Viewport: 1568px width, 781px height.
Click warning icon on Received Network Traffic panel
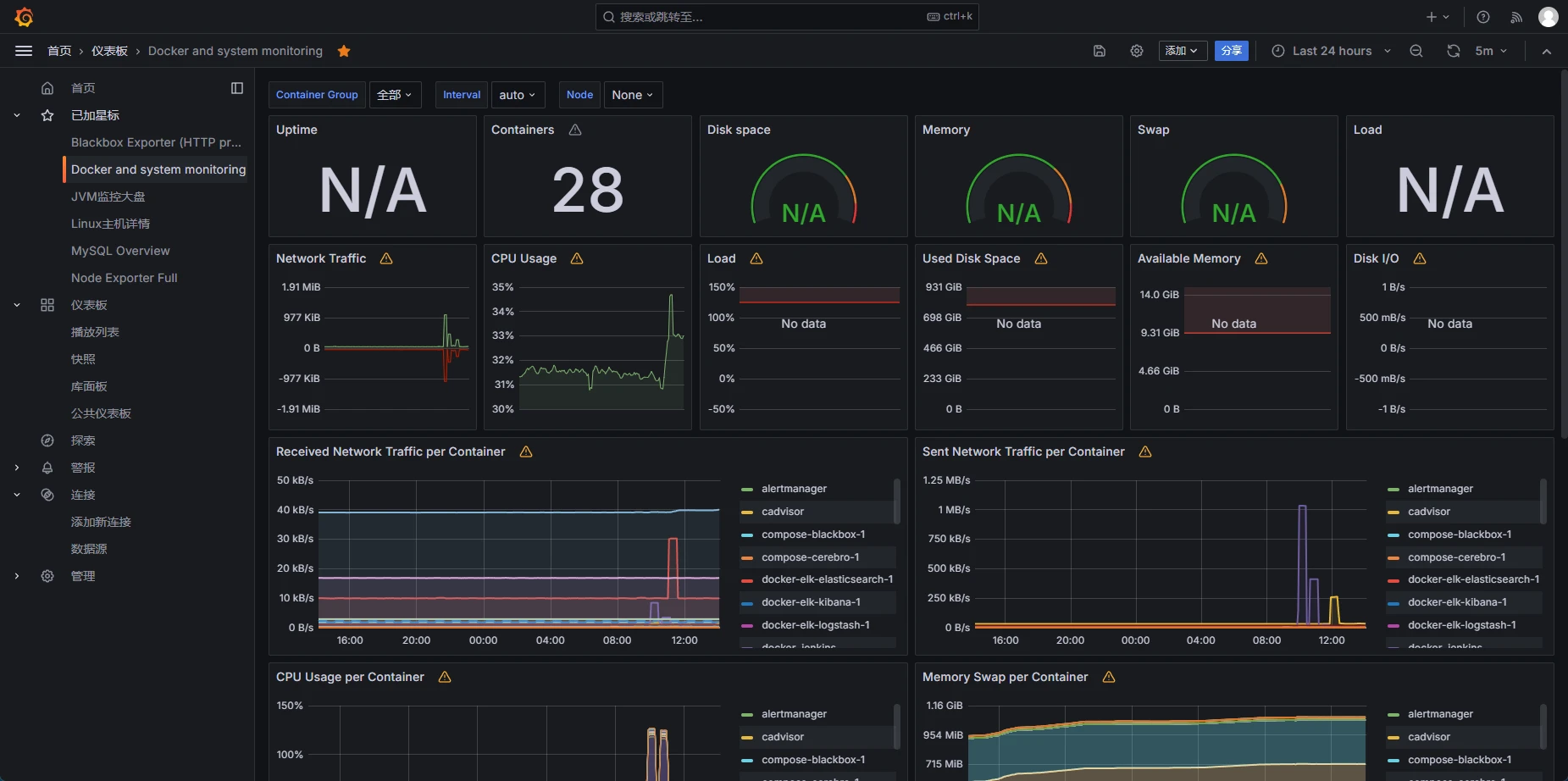(526, 451)
